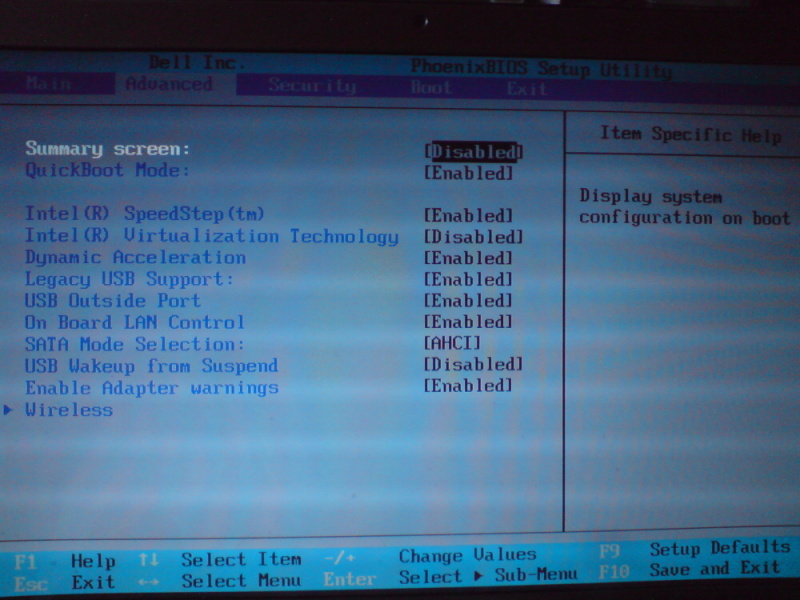Change Legacy USB Support value
The image size is (800, 600).
tap(468, 279)
